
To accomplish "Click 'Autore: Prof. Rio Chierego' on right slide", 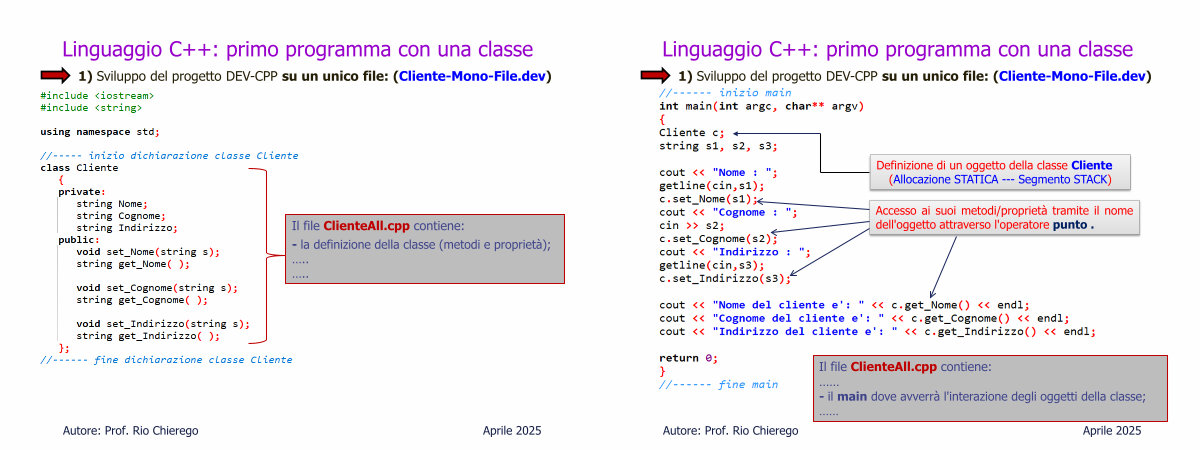I will pos(730,430).
